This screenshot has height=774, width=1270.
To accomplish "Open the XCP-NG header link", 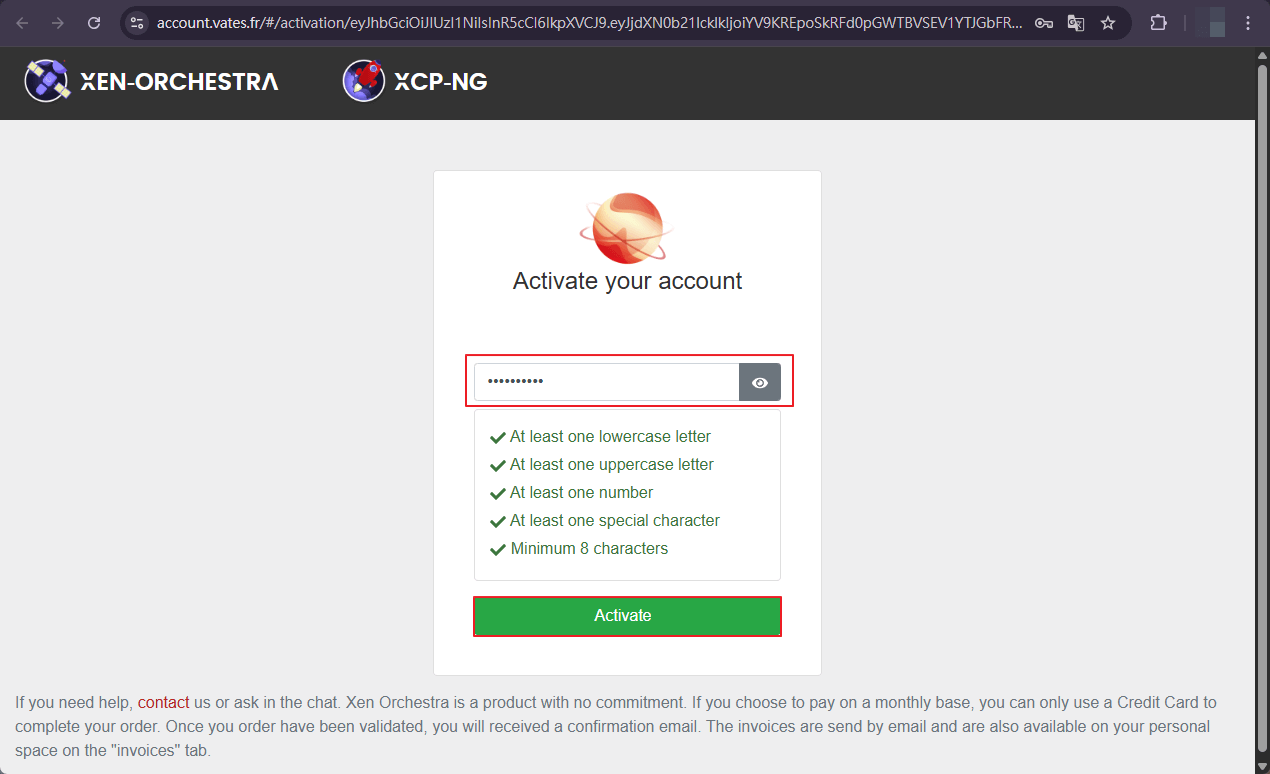I will (441, 82).
